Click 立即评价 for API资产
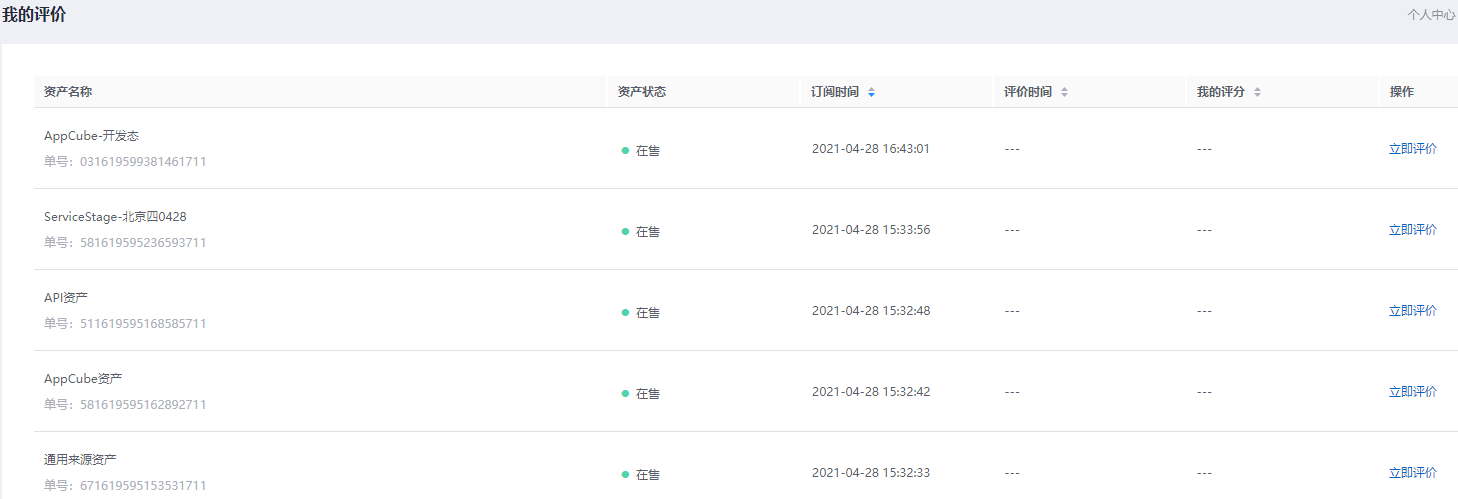This screenshot has width=1458, height=499. pos(1413,311)
